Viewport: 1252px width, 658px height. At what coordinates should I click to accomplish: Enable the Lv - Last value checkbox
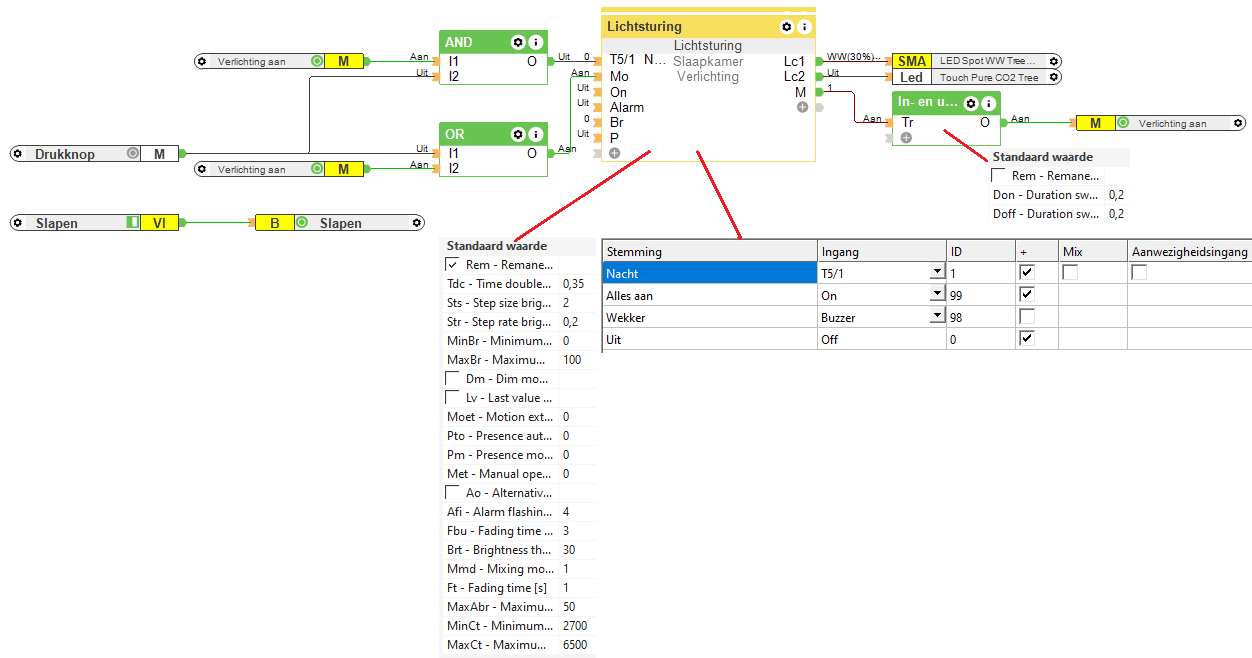453,398
